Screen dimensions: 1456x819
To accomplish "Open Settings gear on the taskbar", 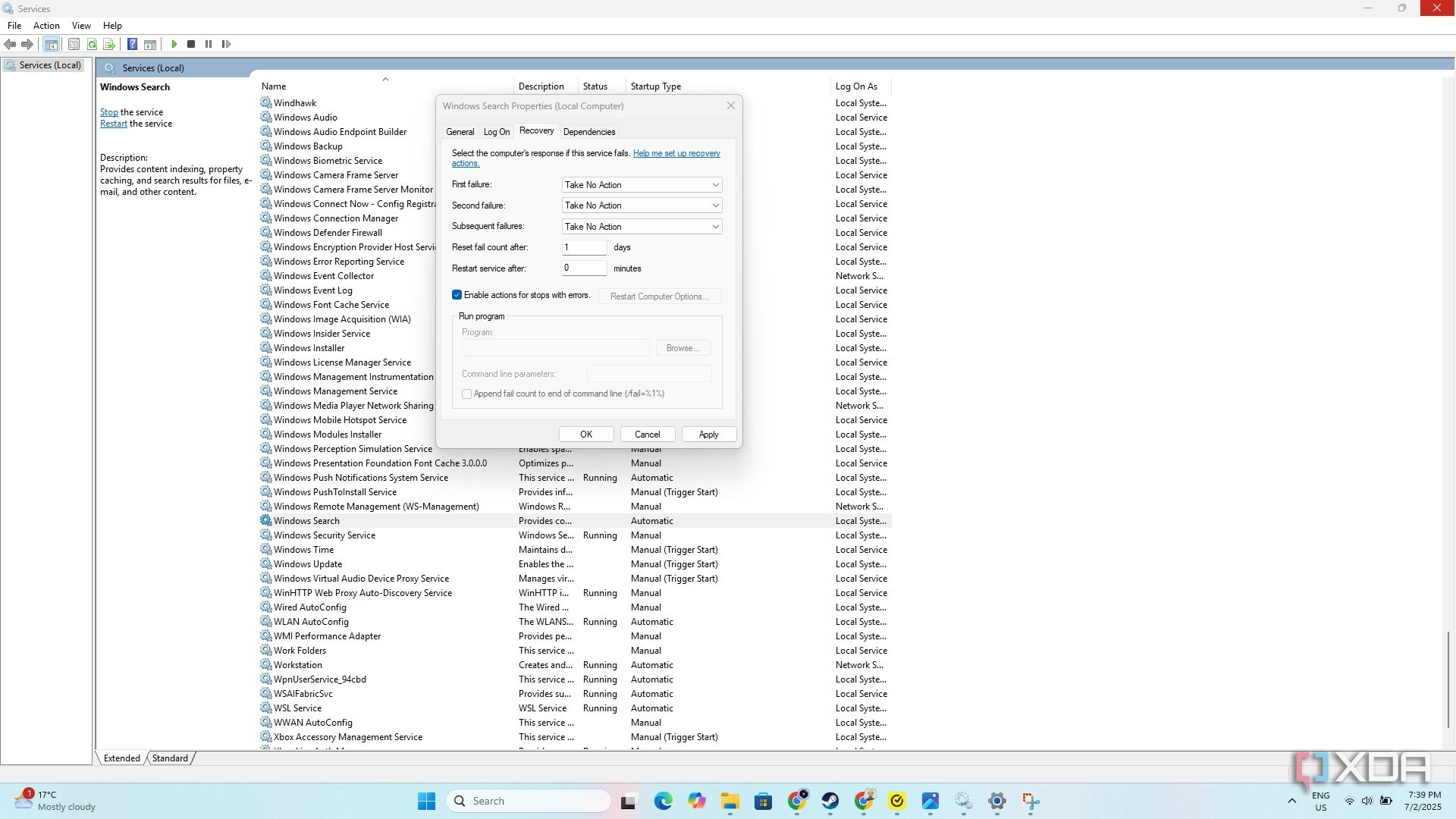I will click(997, 801).
